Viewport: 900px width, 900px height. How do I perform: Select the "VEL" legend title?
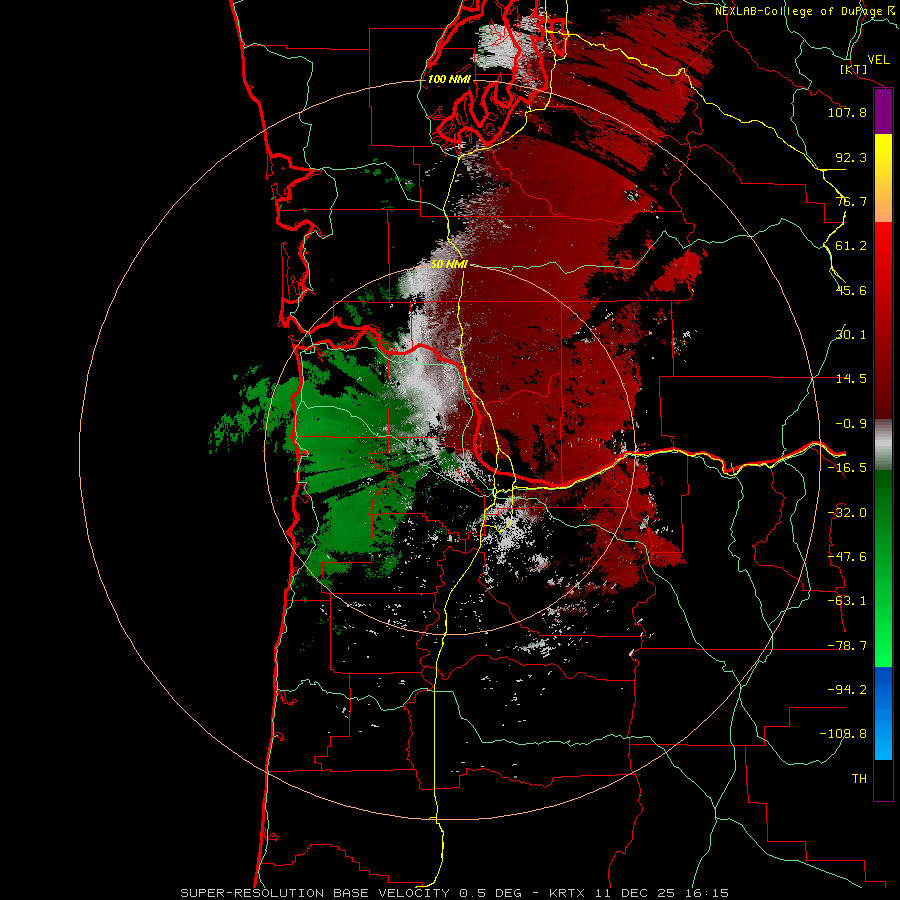click(x=878, y=60)
